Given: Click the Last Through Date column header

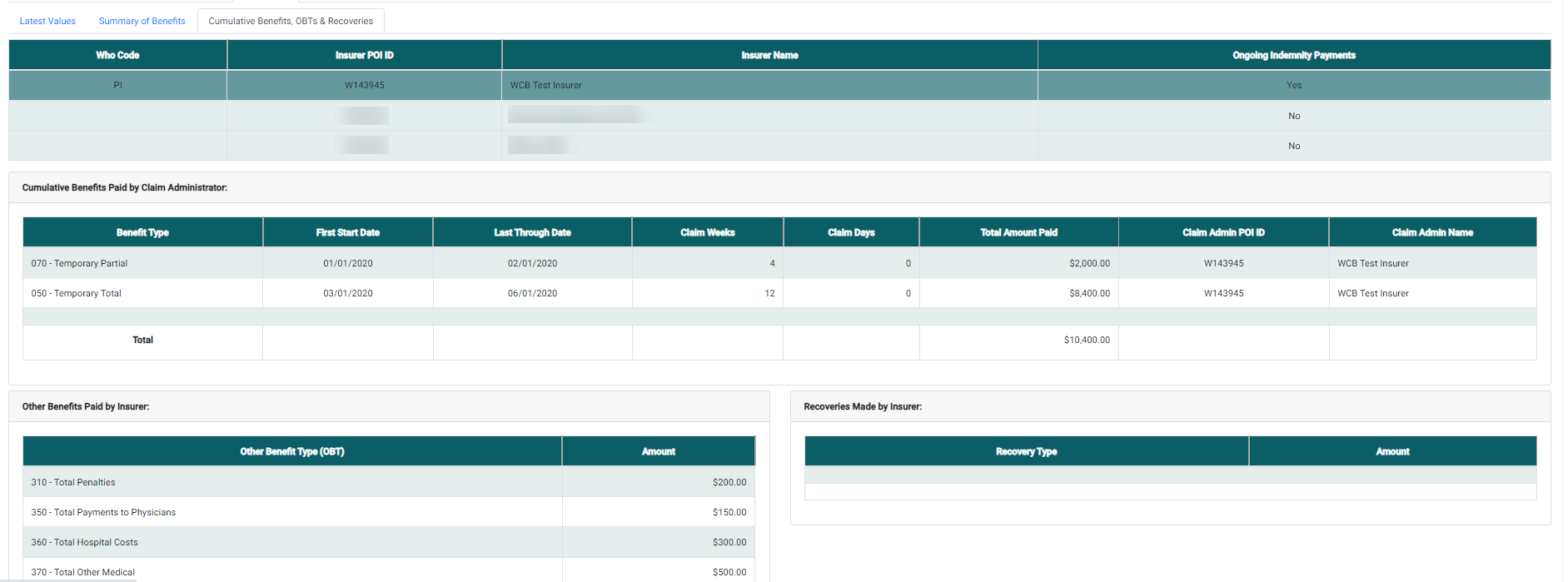Looking at the screenshot, I should (532, 232).
